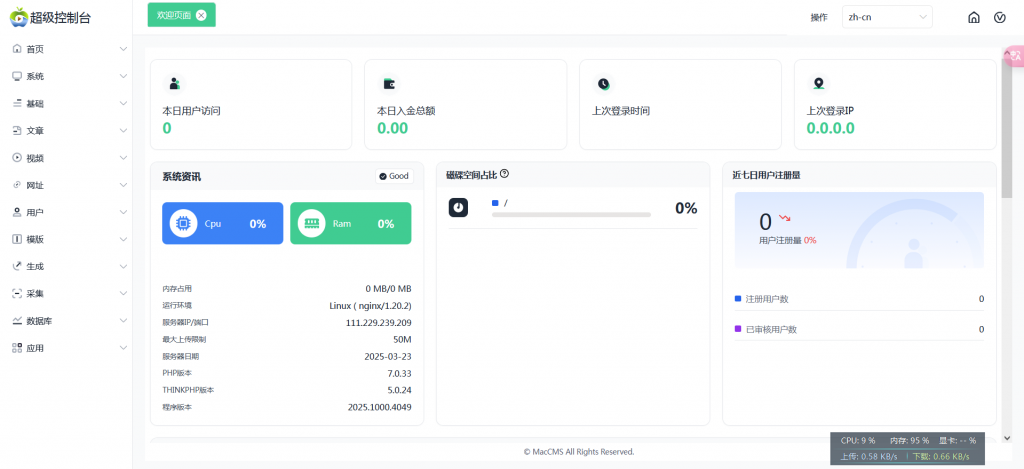Open the 网址 sidebar menu
Viewport: 1024px width, 469px height.
pyautogui.click(x=66, y=185)
